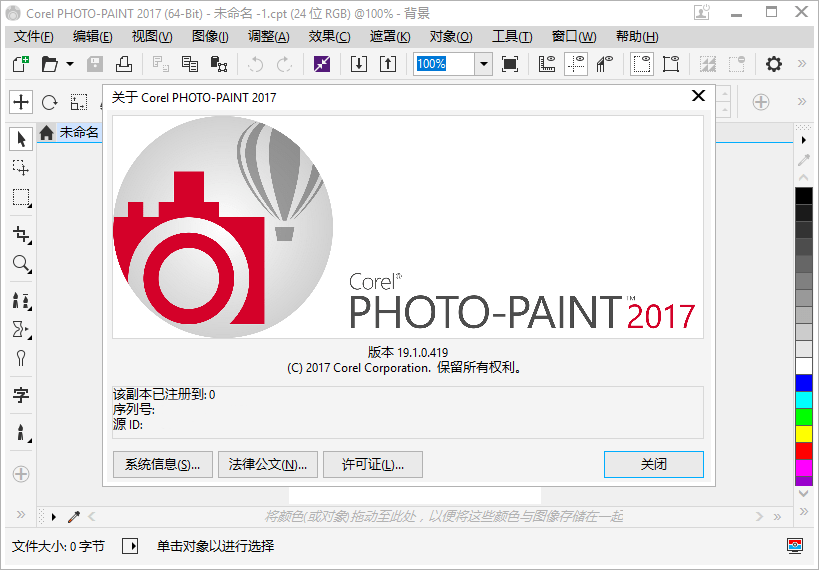
Task: Click the property bar position plus icon
Action: (x=21, y=102)
